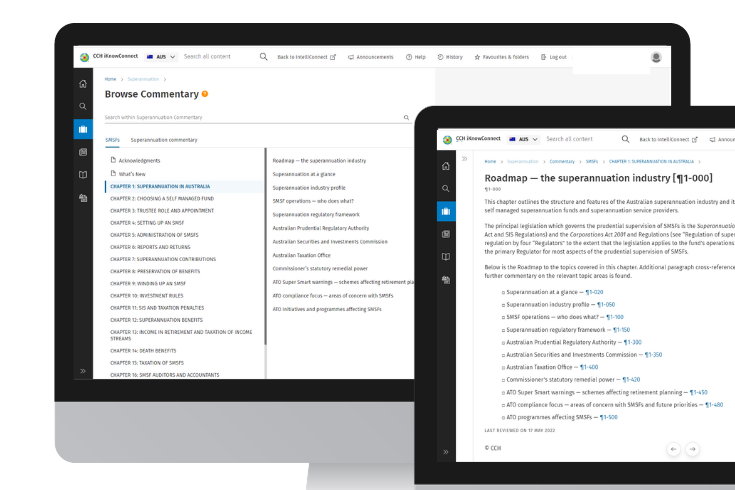The width and height of the screenshot is (735, 490).
Task: Click the user profile avatar icon
Action: [656, 57]
